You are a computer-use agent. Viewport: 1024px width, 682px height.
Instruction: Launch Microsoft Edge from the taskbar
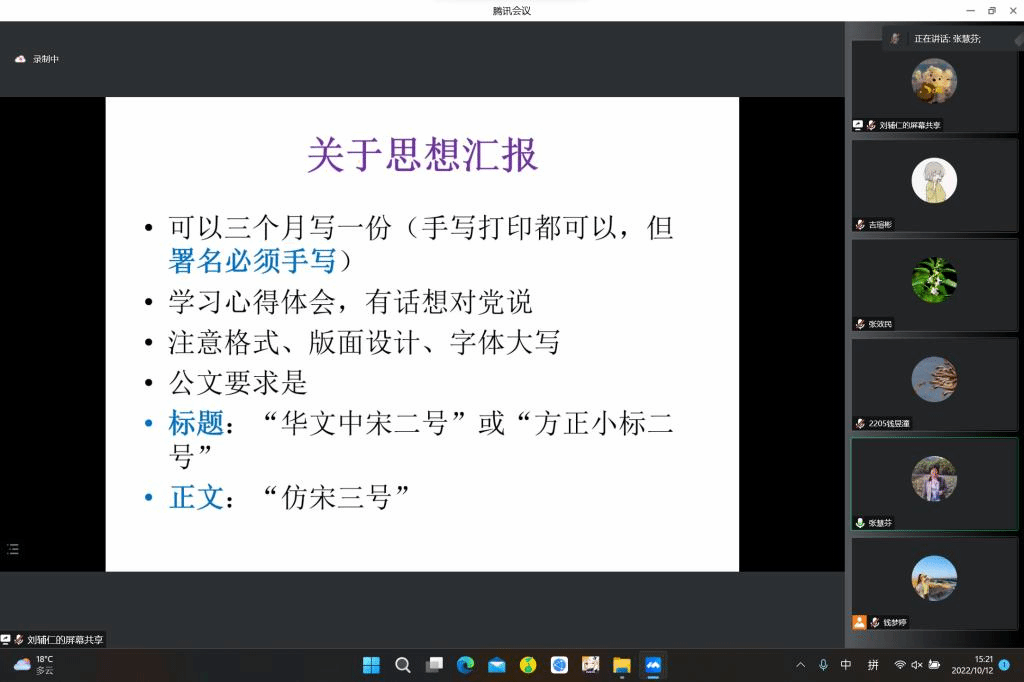coord(465,665)
